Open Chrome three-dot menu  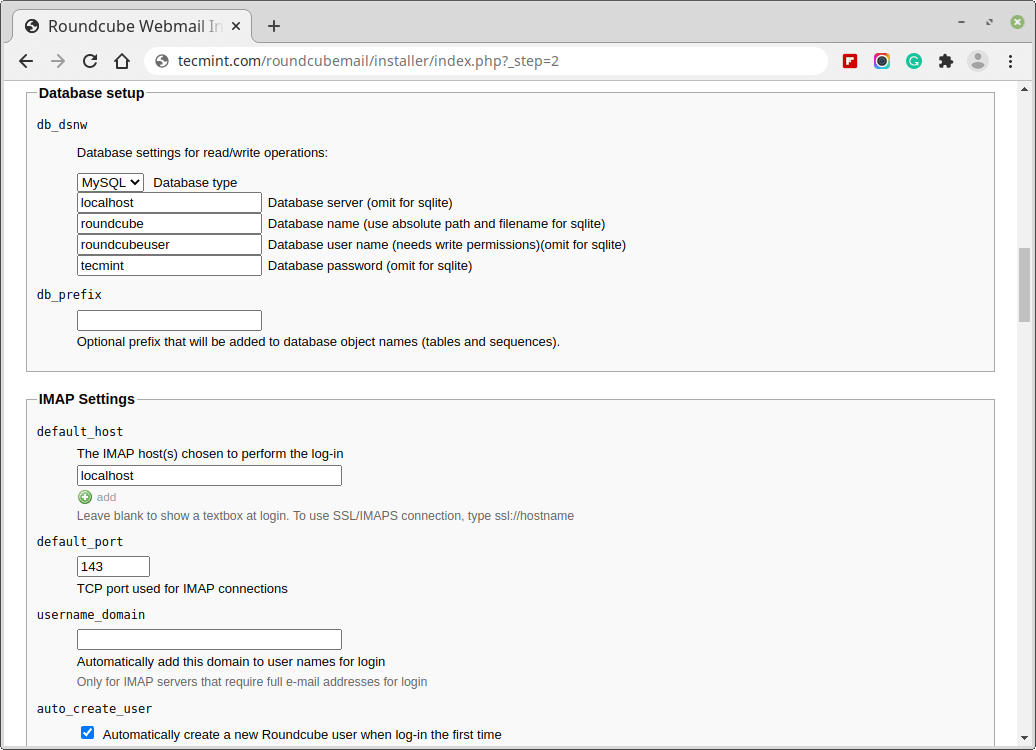pos(1010,61)
